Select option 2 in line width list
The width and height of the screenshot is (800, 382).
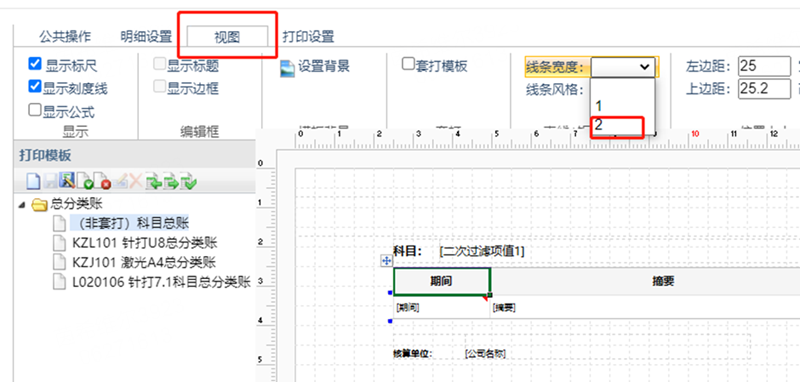[x=617, y=125]
